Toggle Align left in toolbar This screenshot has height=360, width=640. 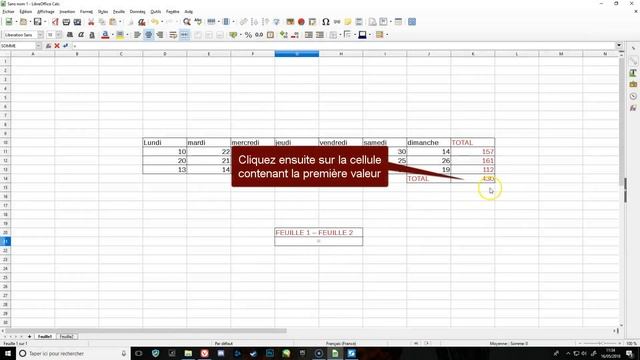point(138,35)
